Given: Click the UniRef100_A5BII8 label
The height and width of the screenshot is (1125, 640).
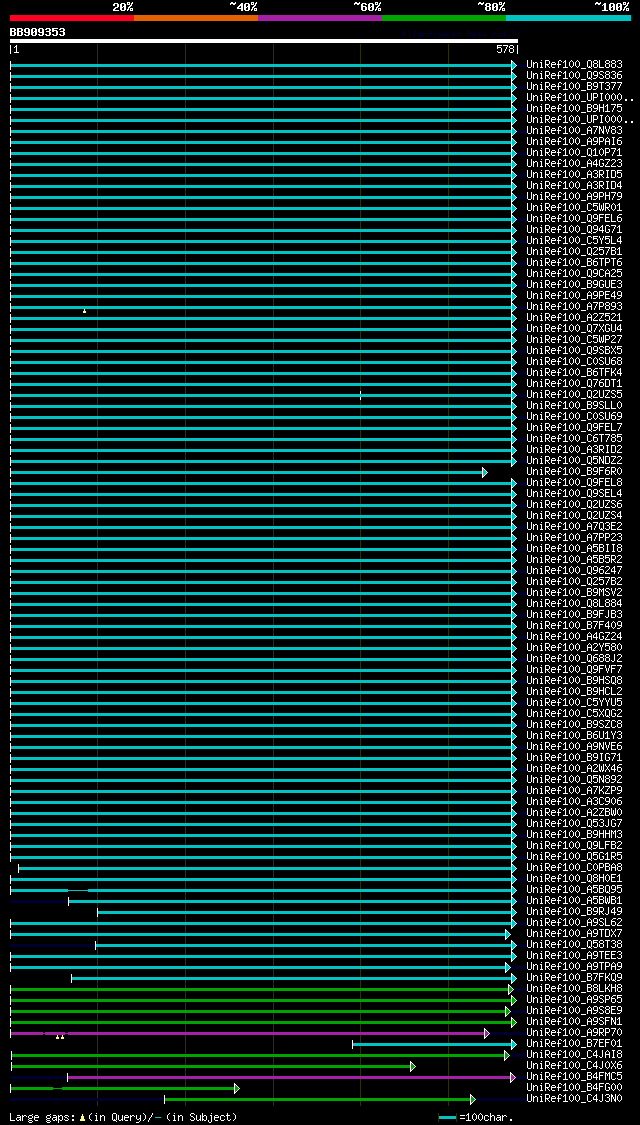Looking at the screenshot, I should click(574, 548).
